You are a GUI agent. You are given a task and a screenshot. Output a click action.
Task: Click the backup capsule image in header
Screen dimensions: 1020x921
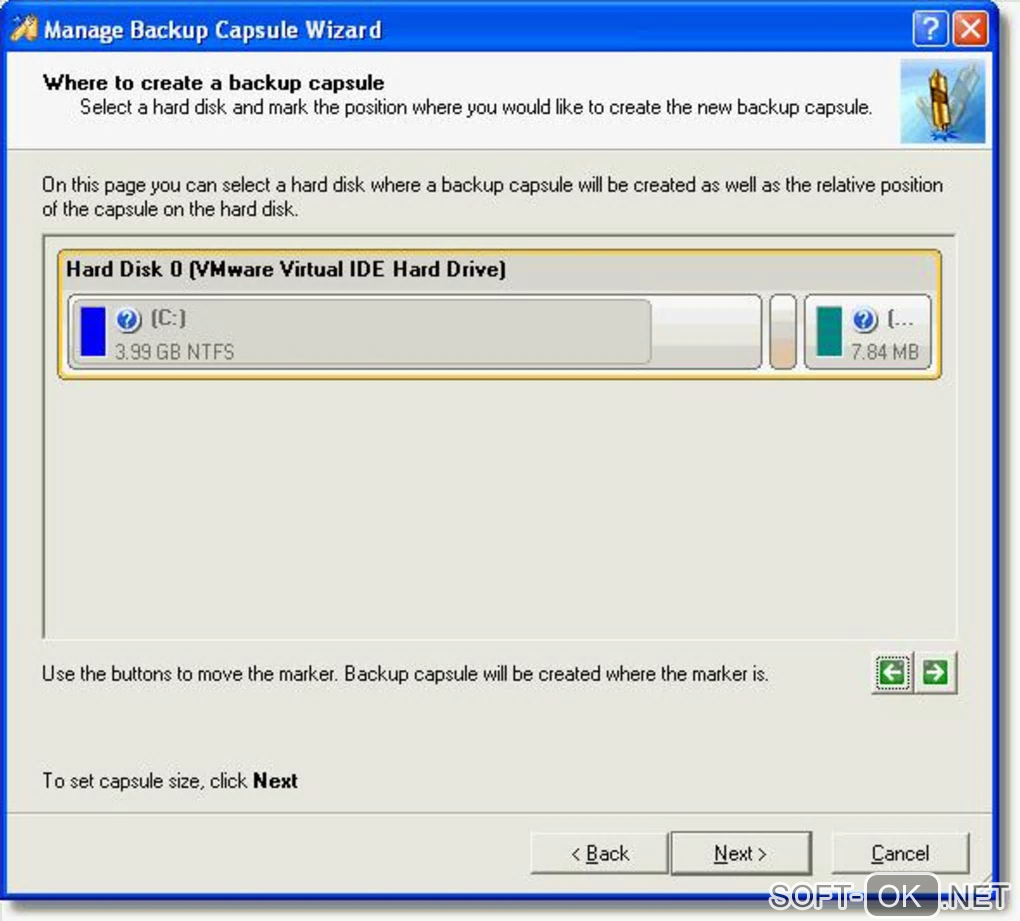coord(943,101)
